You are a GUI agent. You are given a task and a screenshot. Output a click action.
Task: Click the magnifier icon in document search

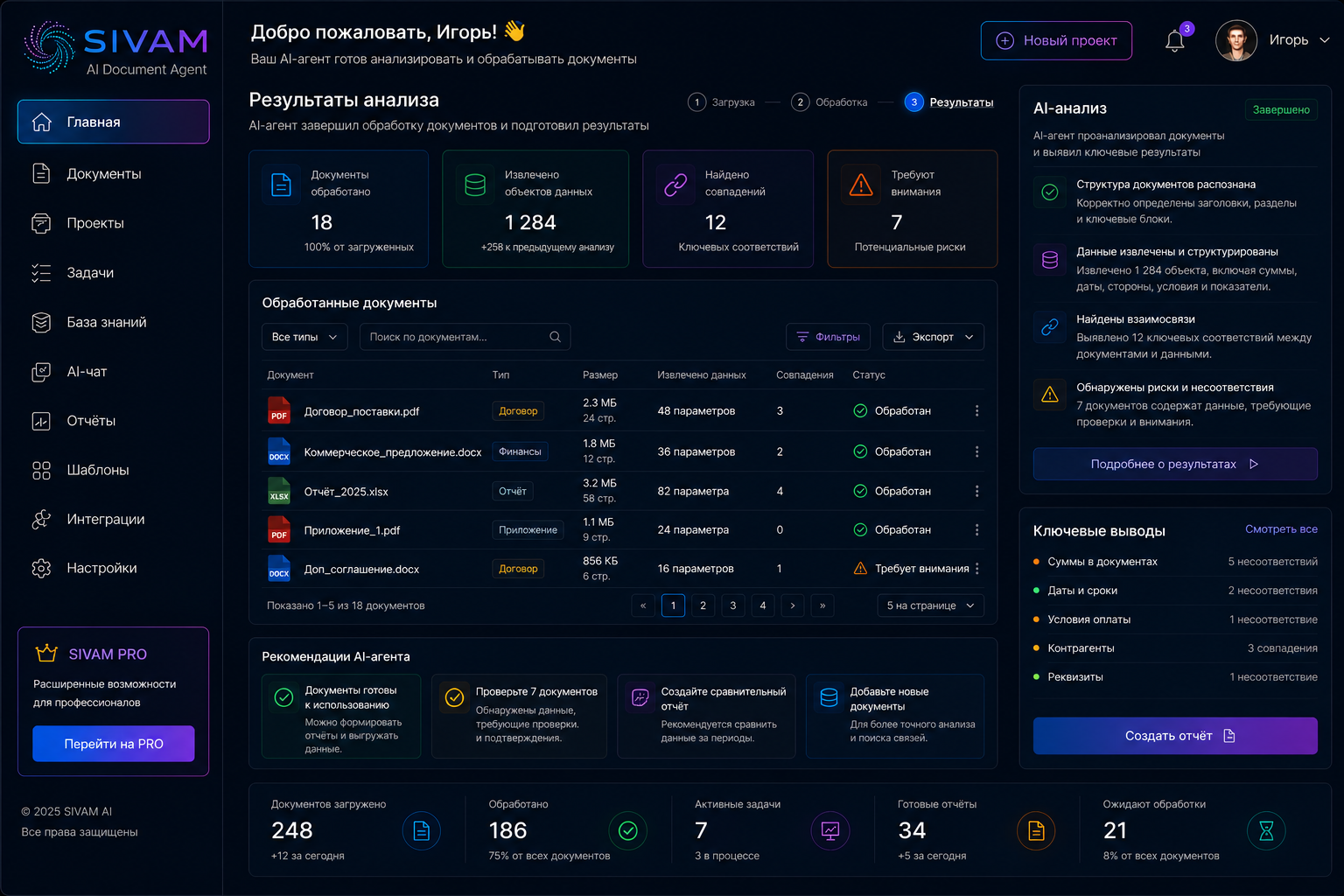click(555, 337)
